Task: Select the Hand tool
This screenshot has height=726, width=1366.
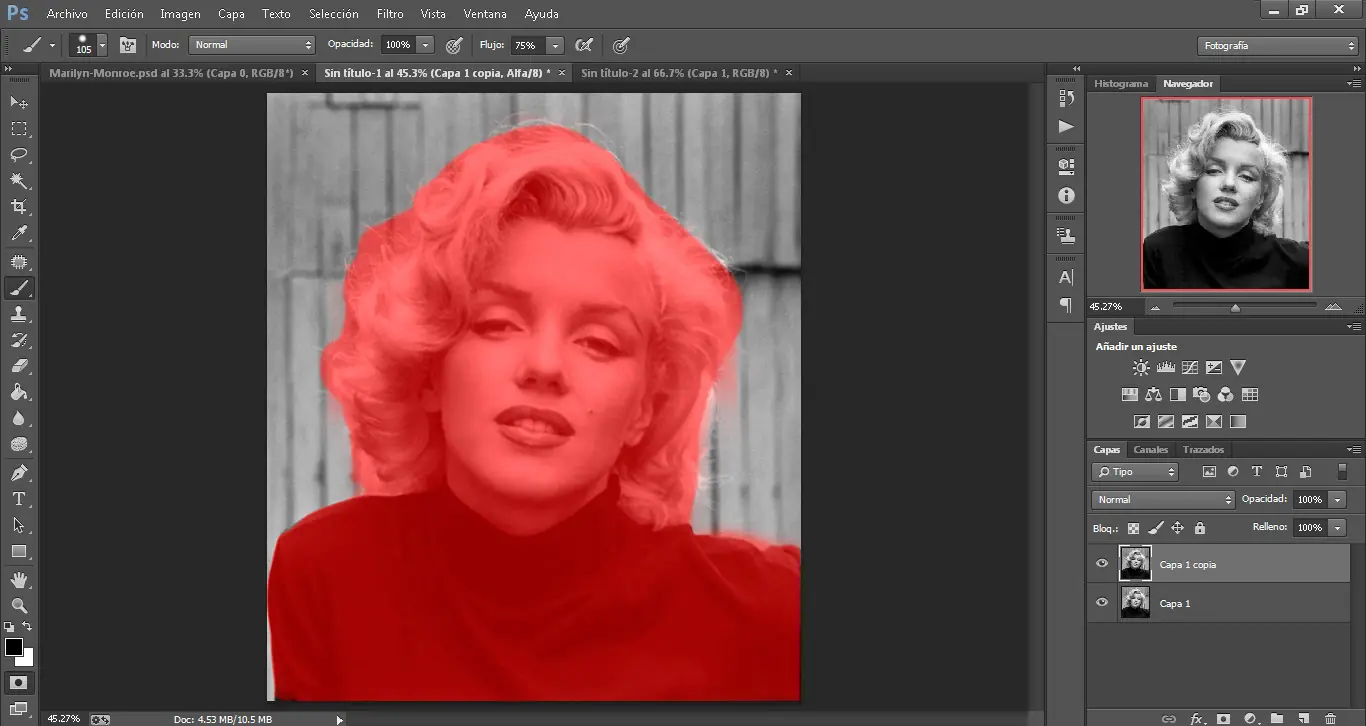Action: coord(19,579)
